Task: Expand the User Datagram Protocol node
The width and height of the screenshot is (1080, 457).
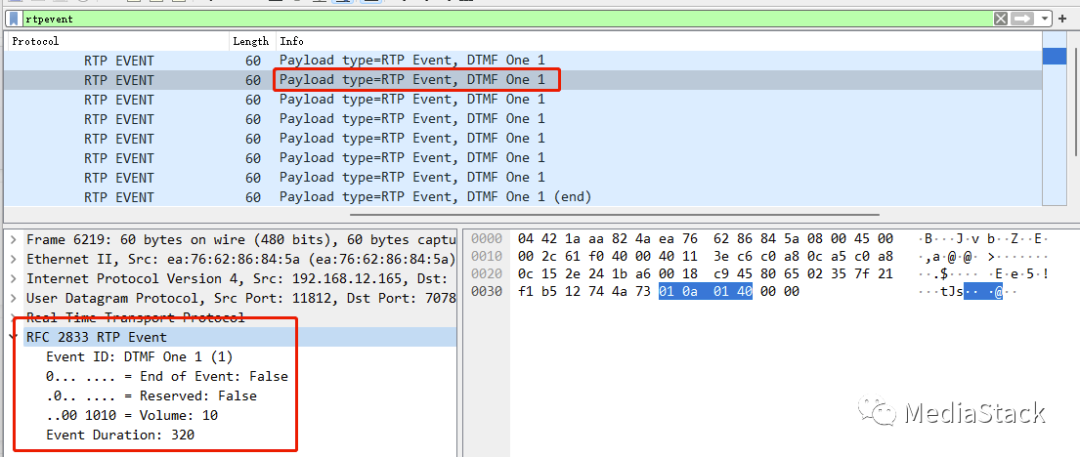Action: 12,298
